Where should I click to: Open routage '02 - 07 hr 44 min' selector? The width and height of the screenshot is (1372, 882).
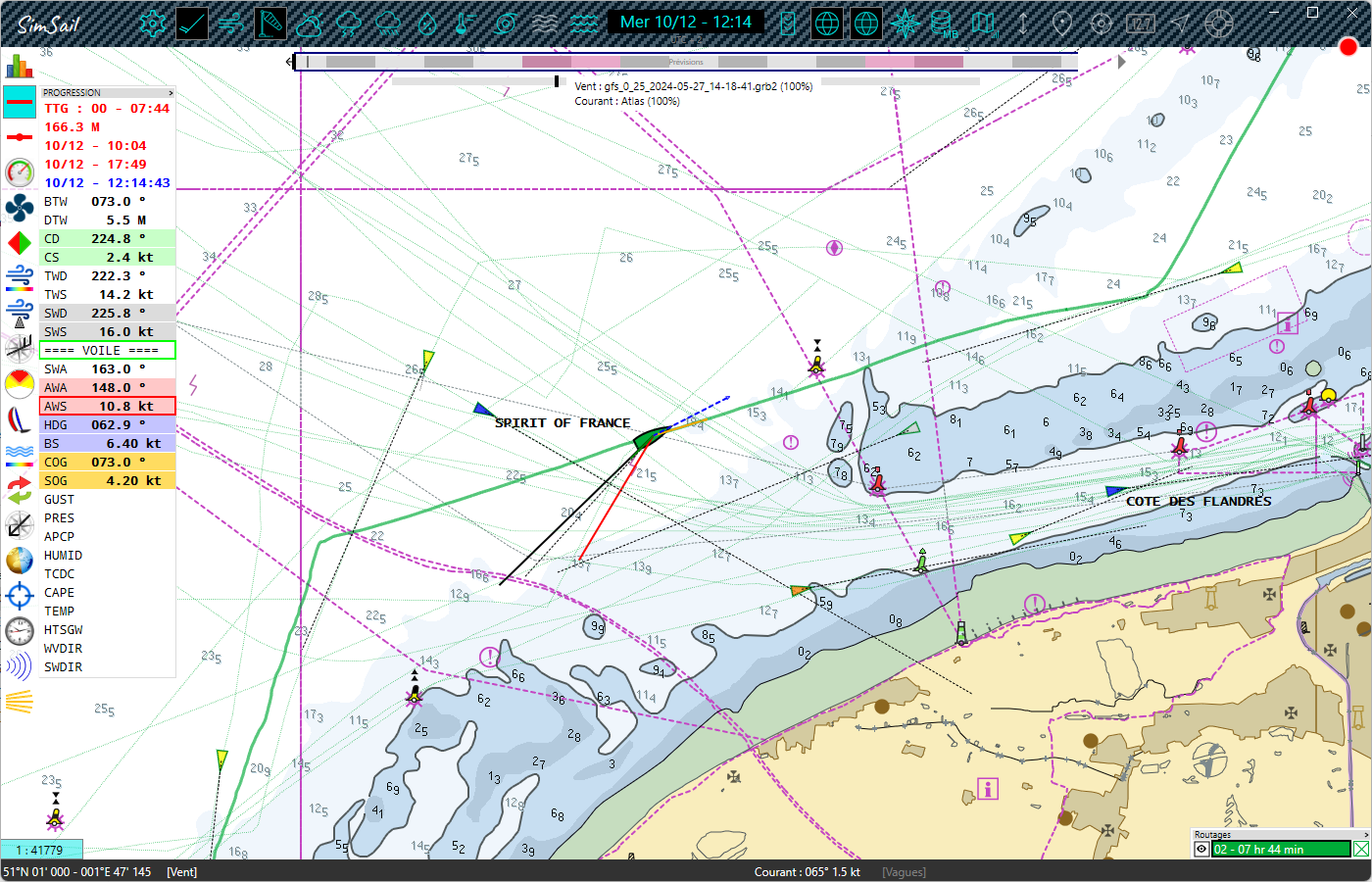[x=1280, y=849]
